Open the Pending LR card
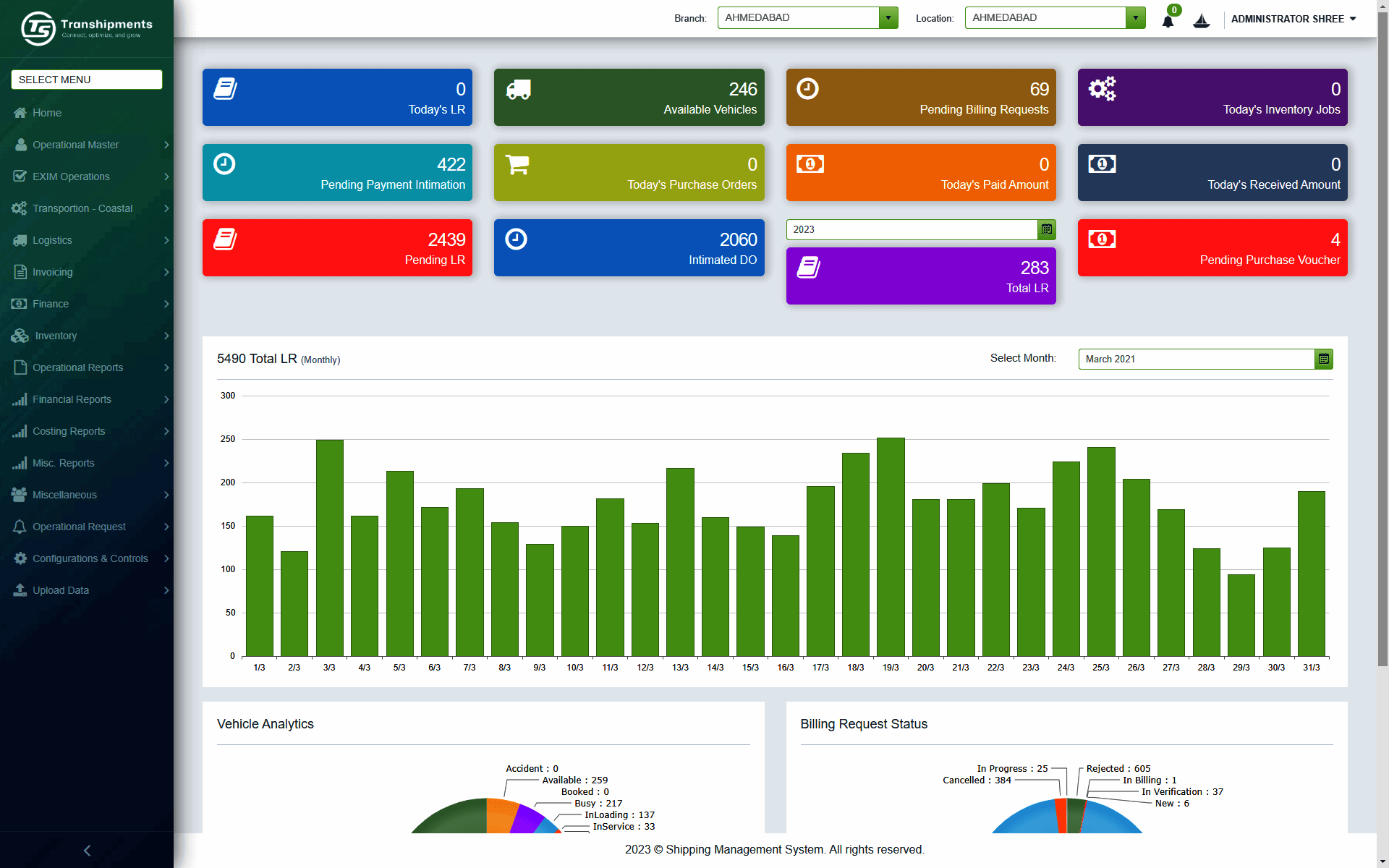This screenshot has width=1389, height=868. pos(337,247)
